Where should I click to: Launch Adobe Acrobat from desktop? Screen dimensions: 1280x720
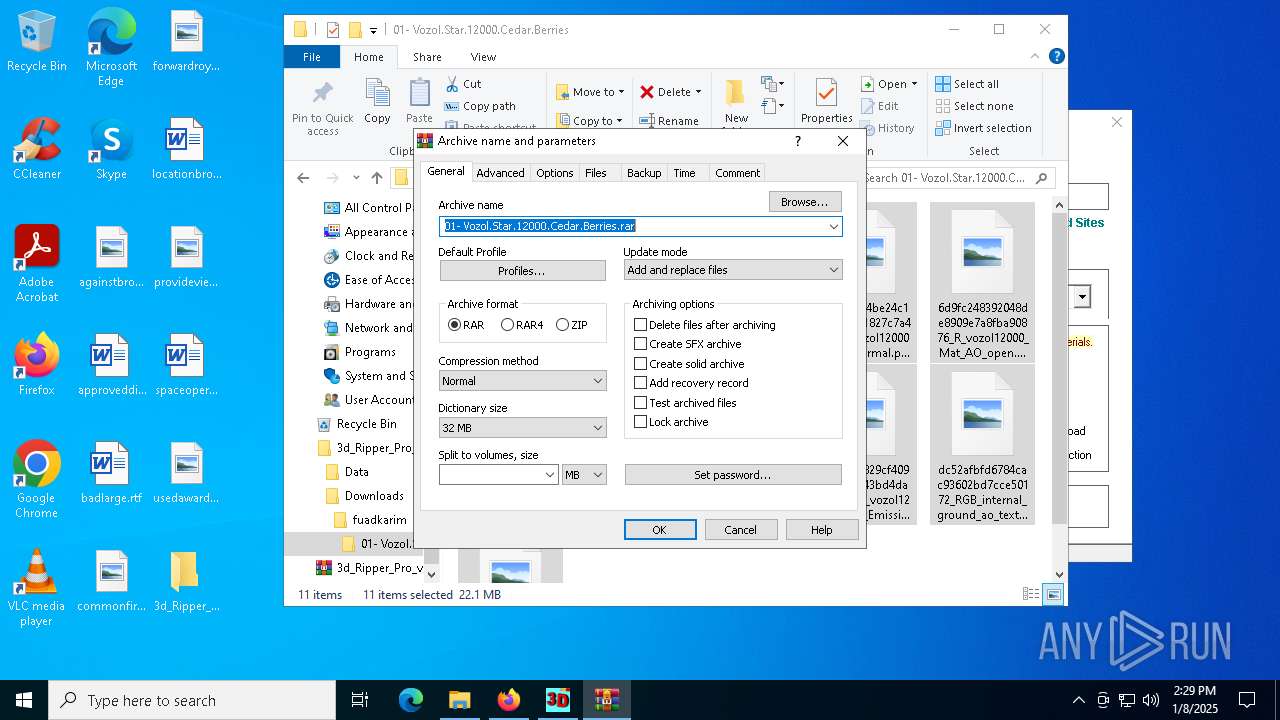[x=37, y=265]
